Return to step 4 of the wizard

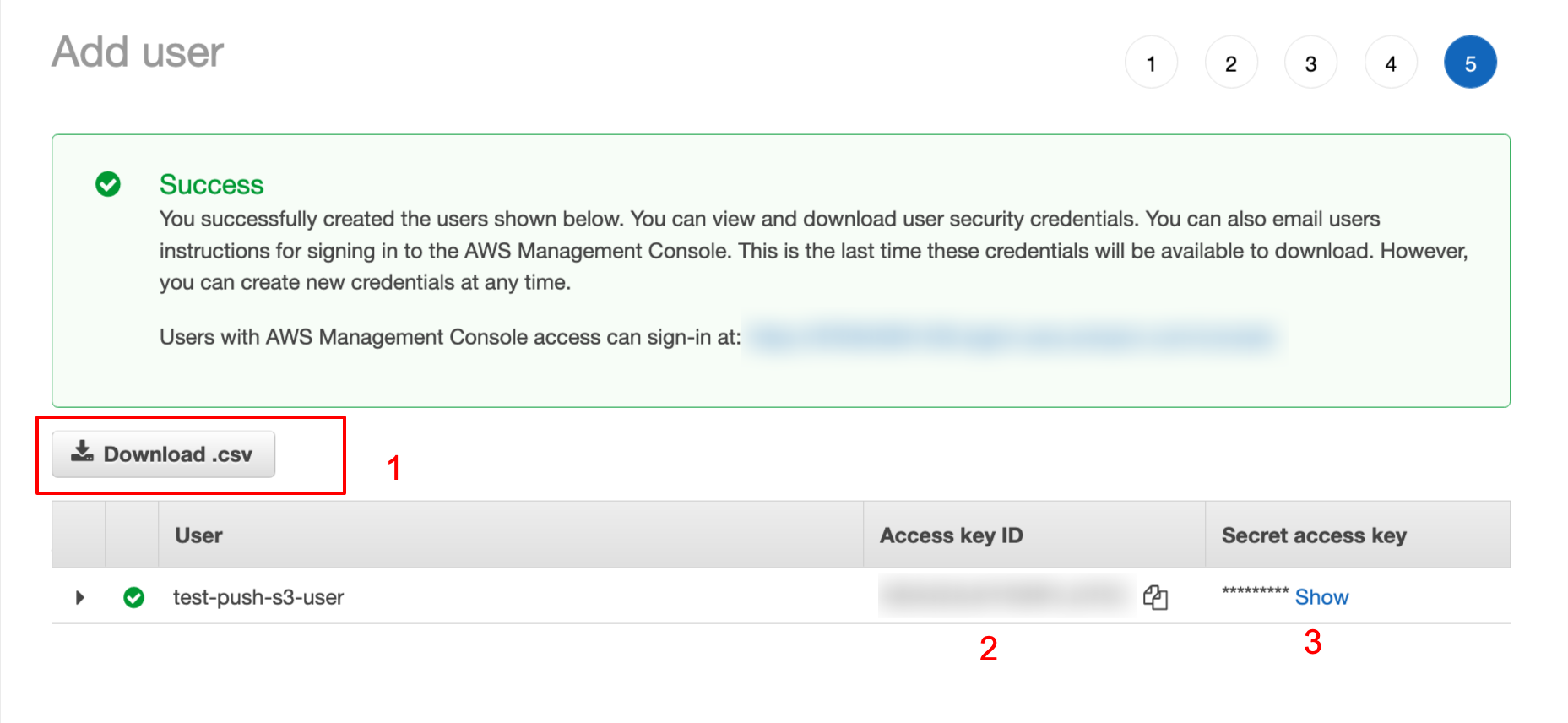pos(1391,63)
